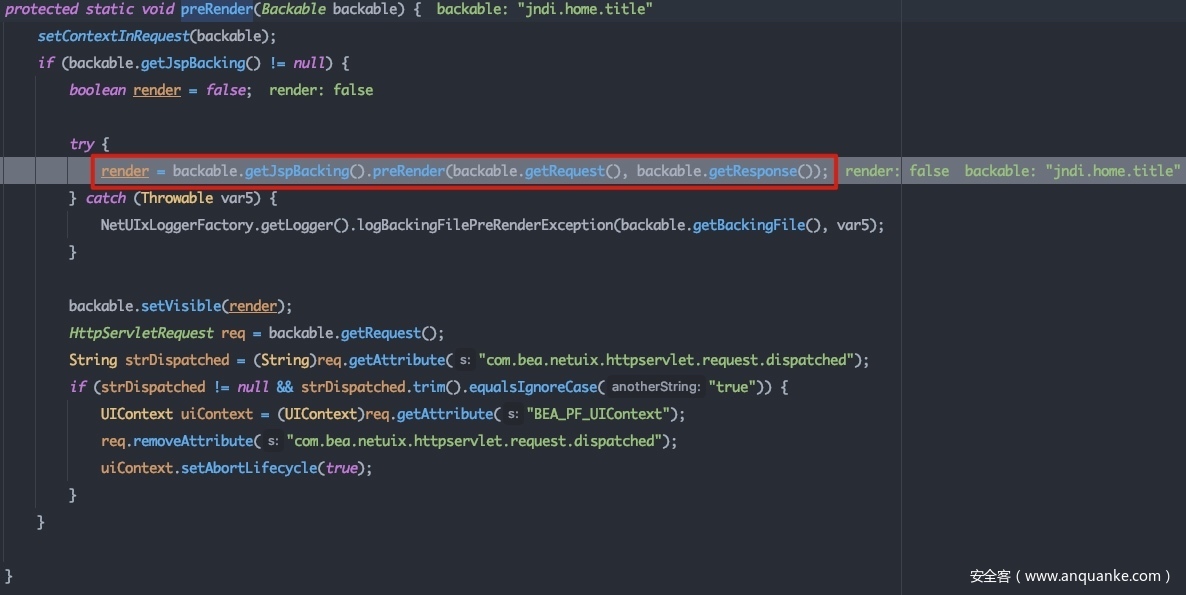Click the try keyword
Image resolution: width=1186 pixels, height=595 pixels.
click(x=81, y=144)
